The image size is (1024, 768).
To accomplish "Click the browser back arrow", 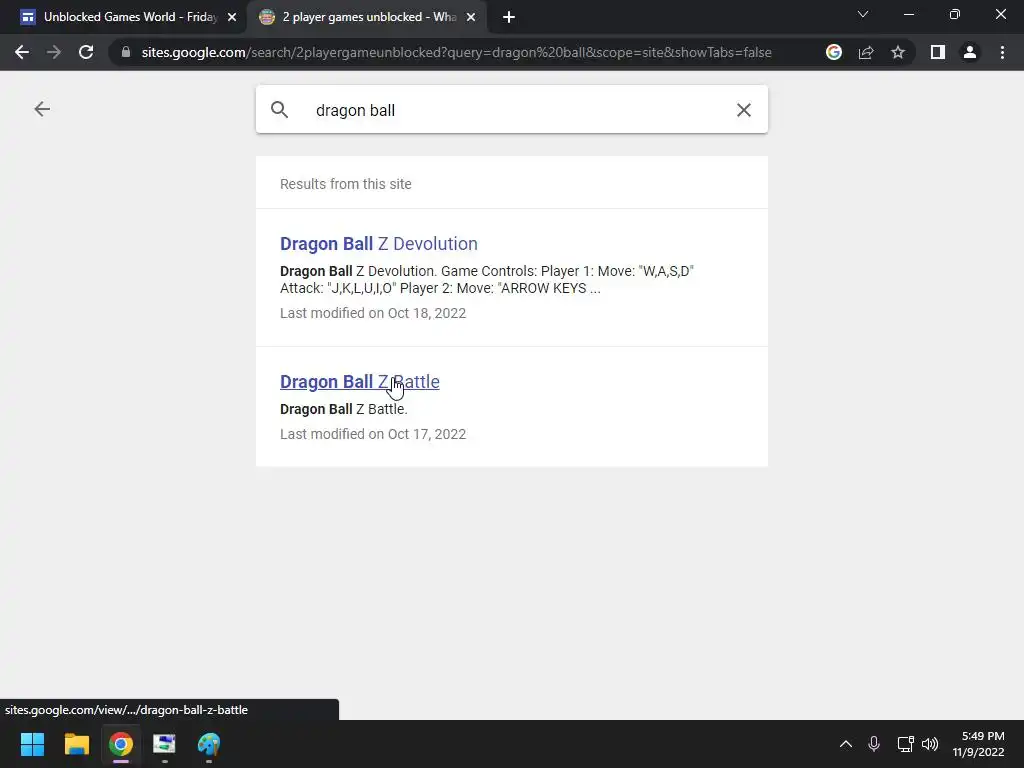I will pyautogui.click(x=22, y=52).
